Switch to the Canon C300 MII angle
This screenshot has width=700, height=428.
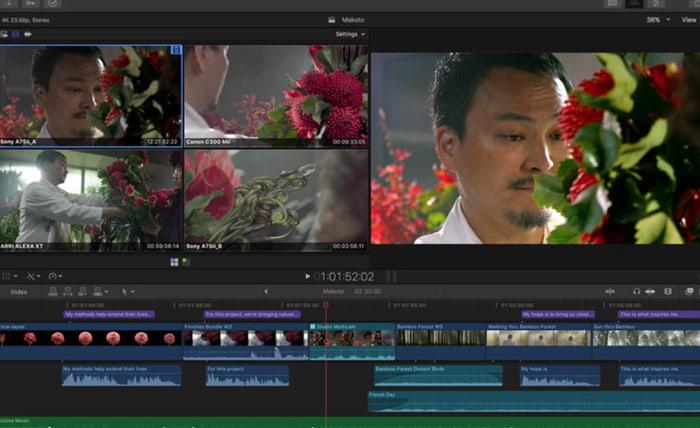276,94
